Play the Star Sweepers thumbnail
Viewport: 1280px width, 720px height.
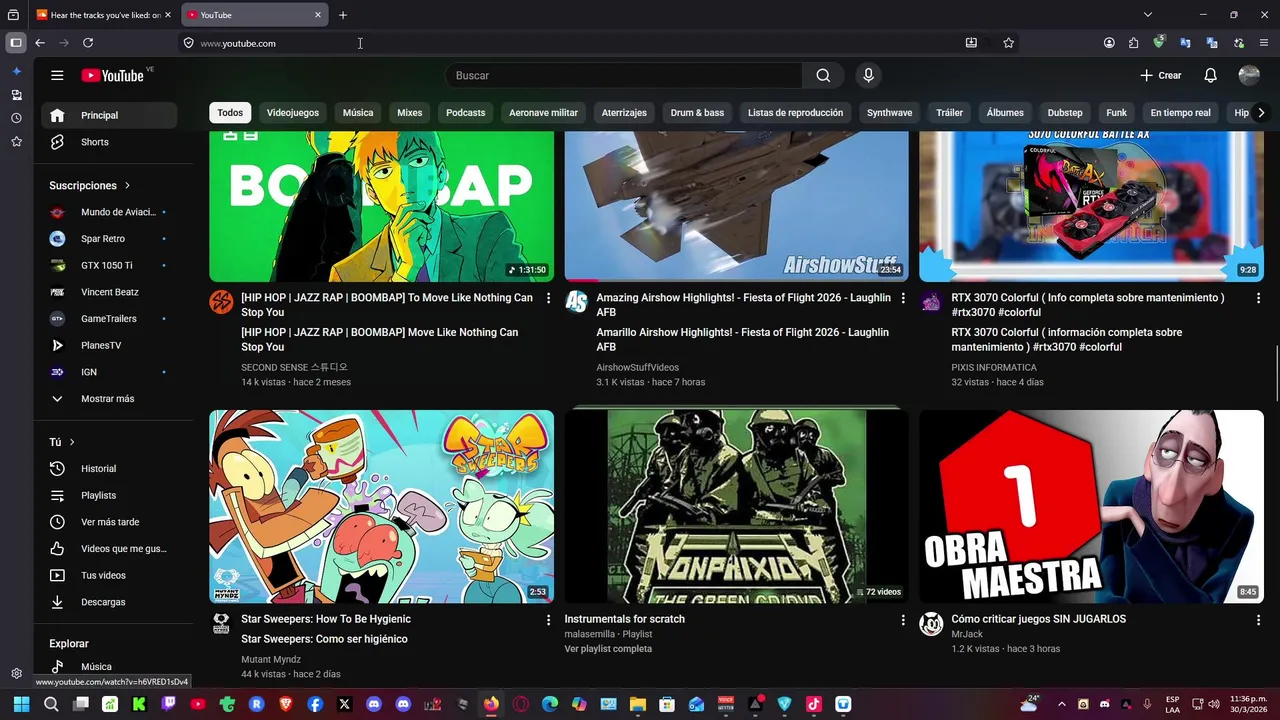[x=381, y=506]
